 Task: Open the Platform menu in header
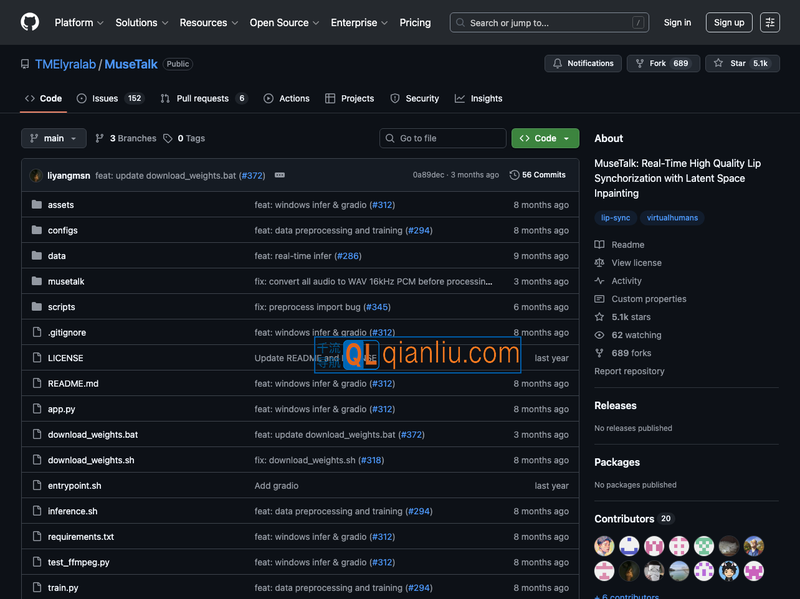click(79, 22)
